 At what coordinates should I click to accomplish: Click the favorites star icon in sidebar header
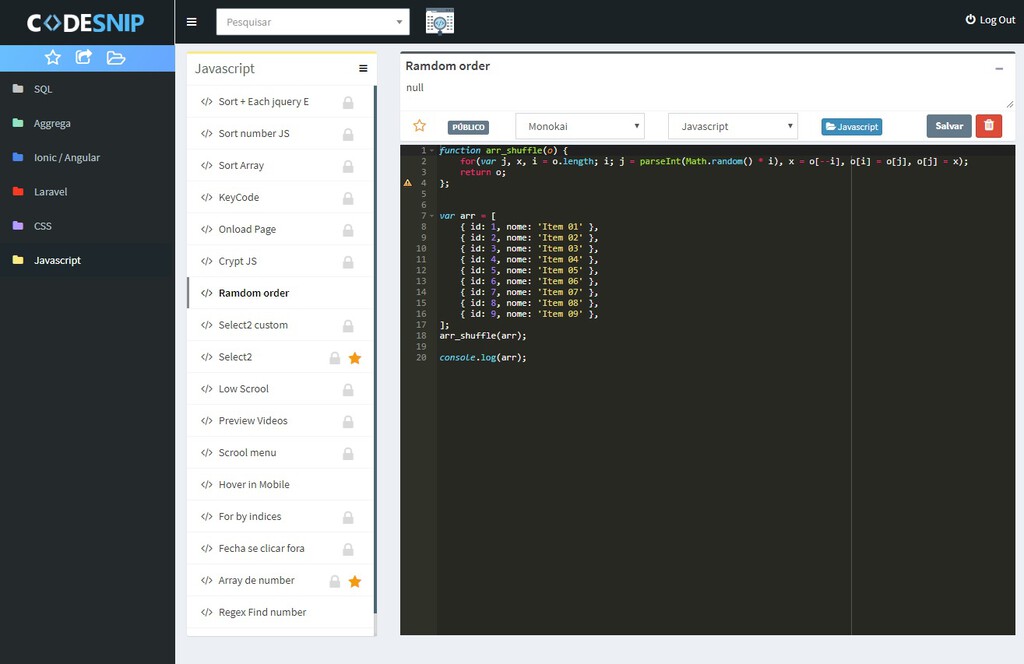tap(53, 58)
